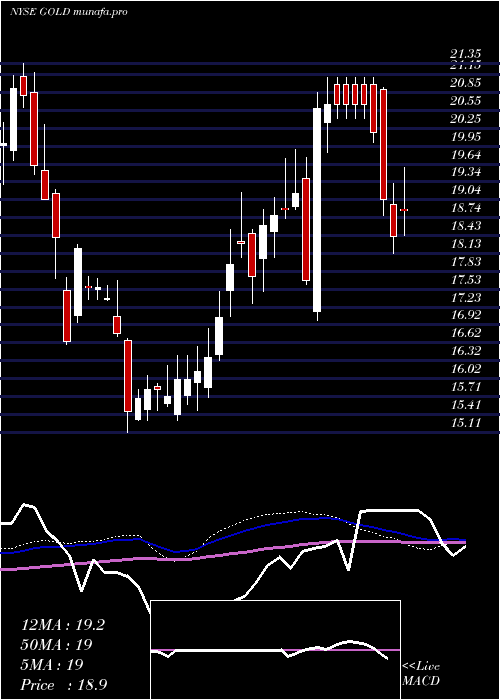
Task: Click the 20.25 price axis label
Action: click(466, 119)
